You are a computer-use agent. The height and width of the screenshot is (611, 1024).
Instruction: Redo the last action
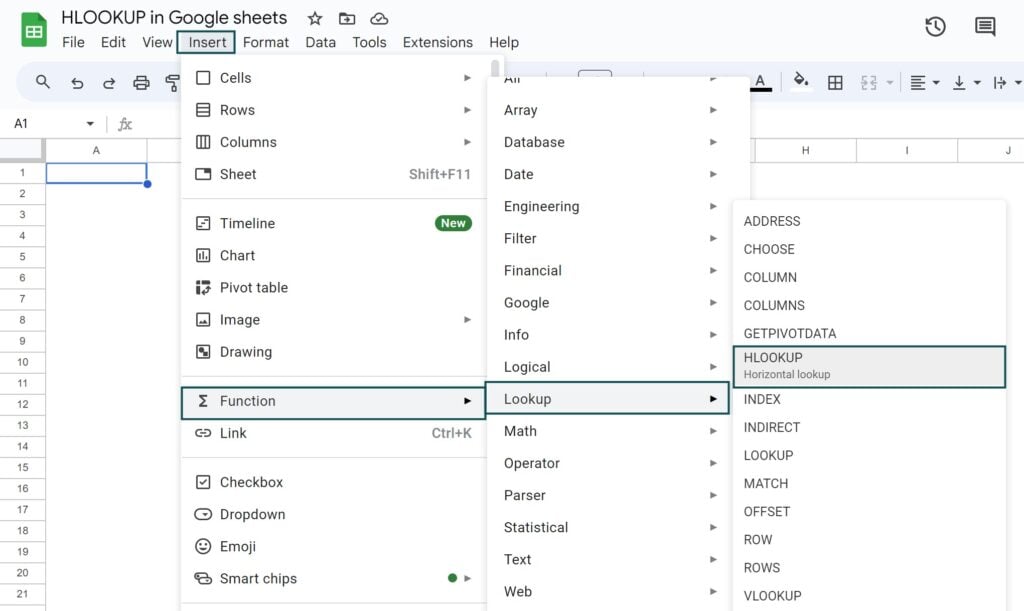[x=109, y=83]
